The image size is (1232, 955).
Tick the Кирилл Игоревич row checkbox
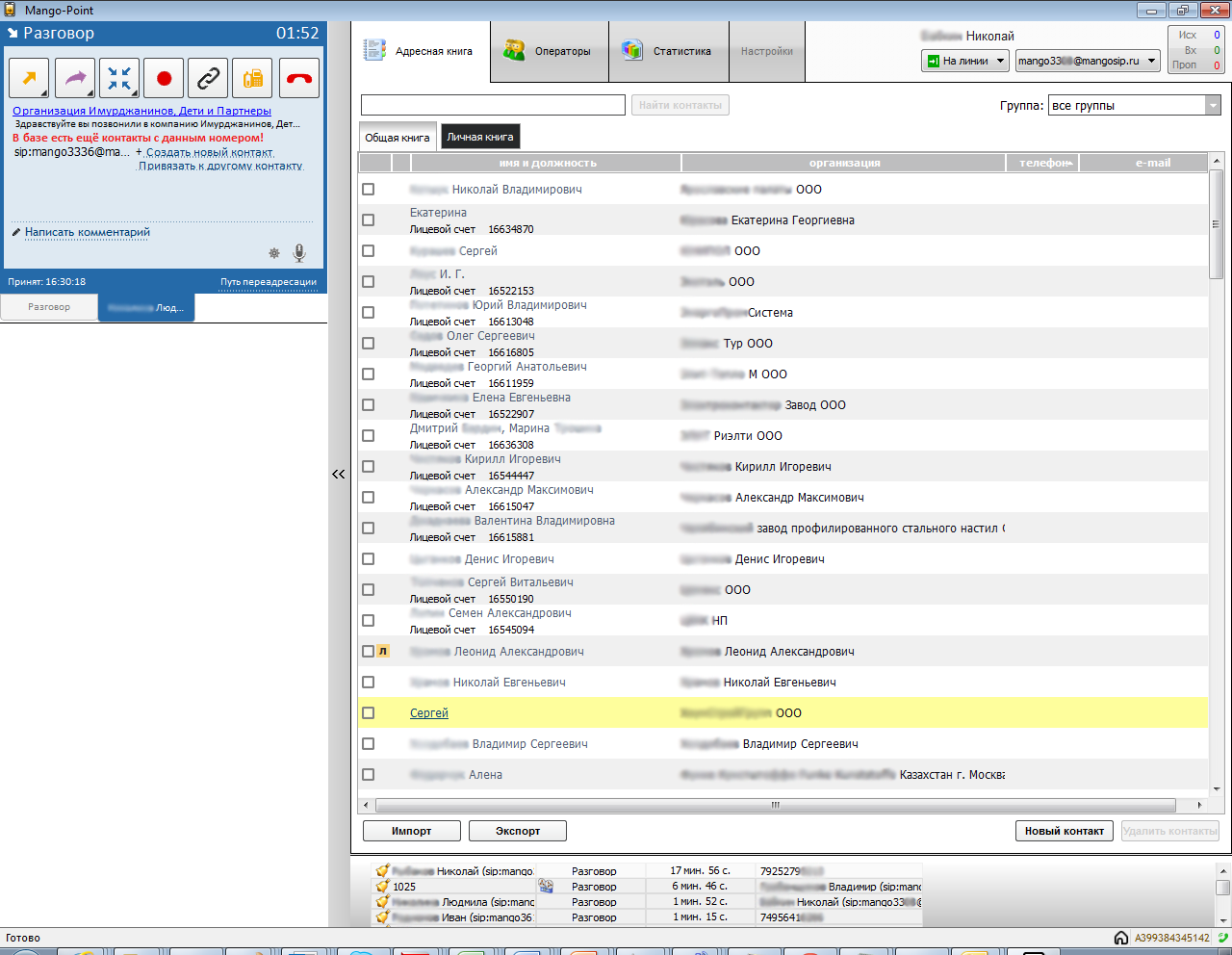tap(368, 467)
